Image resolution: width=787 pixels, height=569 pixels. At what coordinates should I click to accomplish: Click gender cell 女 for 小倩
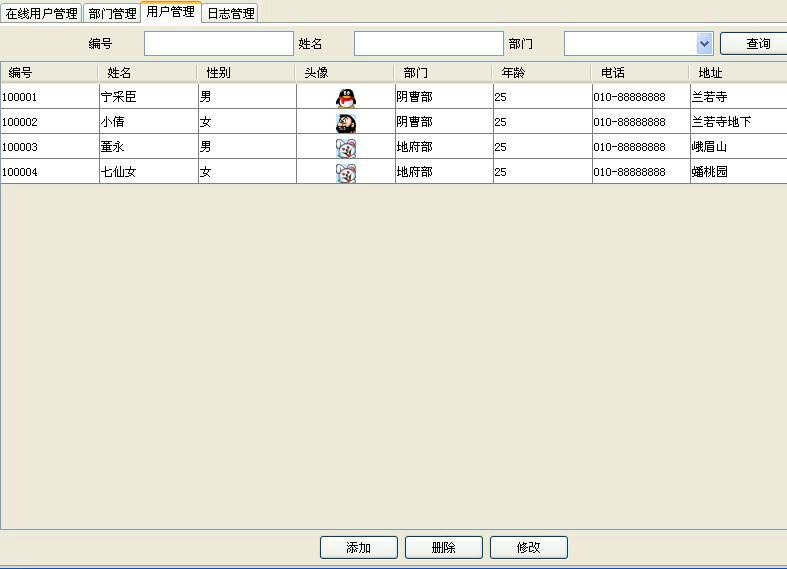[x=247, y=121]
